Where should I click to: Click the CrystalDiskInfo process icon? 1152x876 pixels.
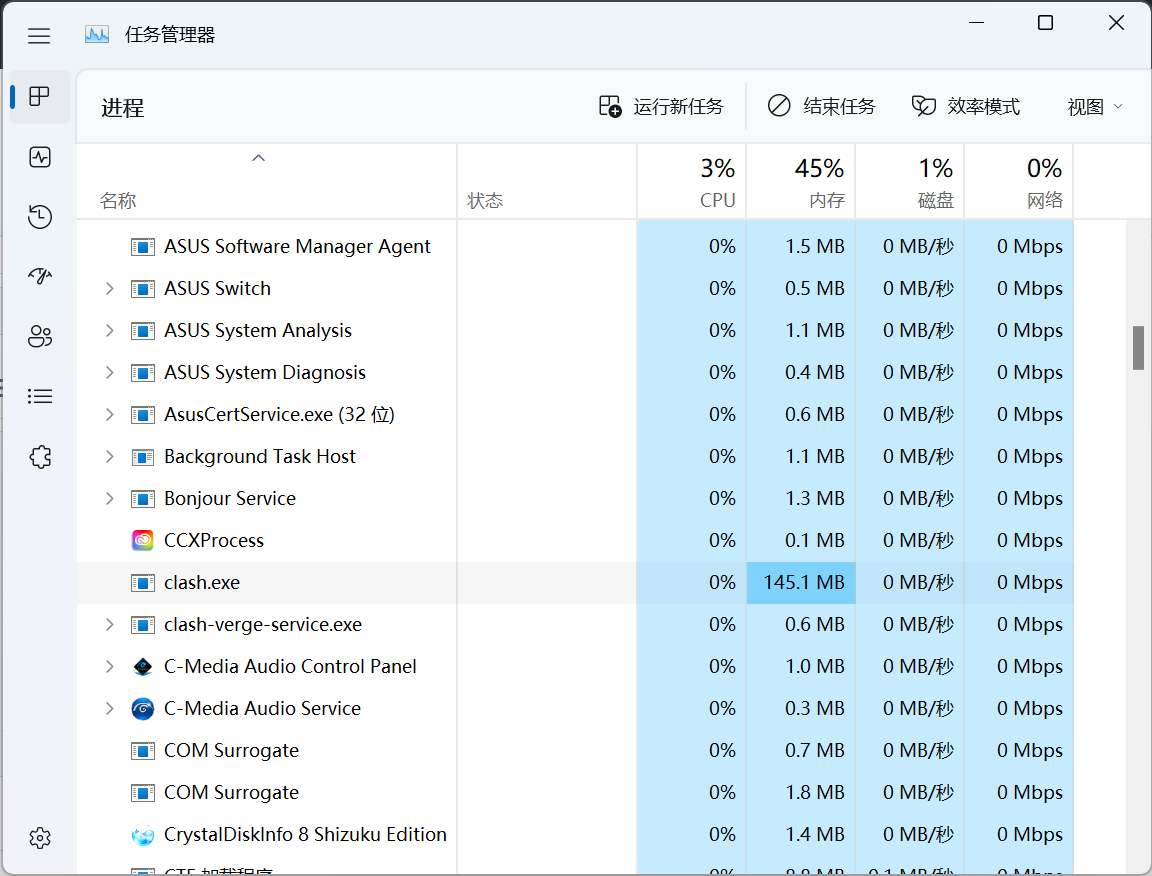(x=143, y=835)
